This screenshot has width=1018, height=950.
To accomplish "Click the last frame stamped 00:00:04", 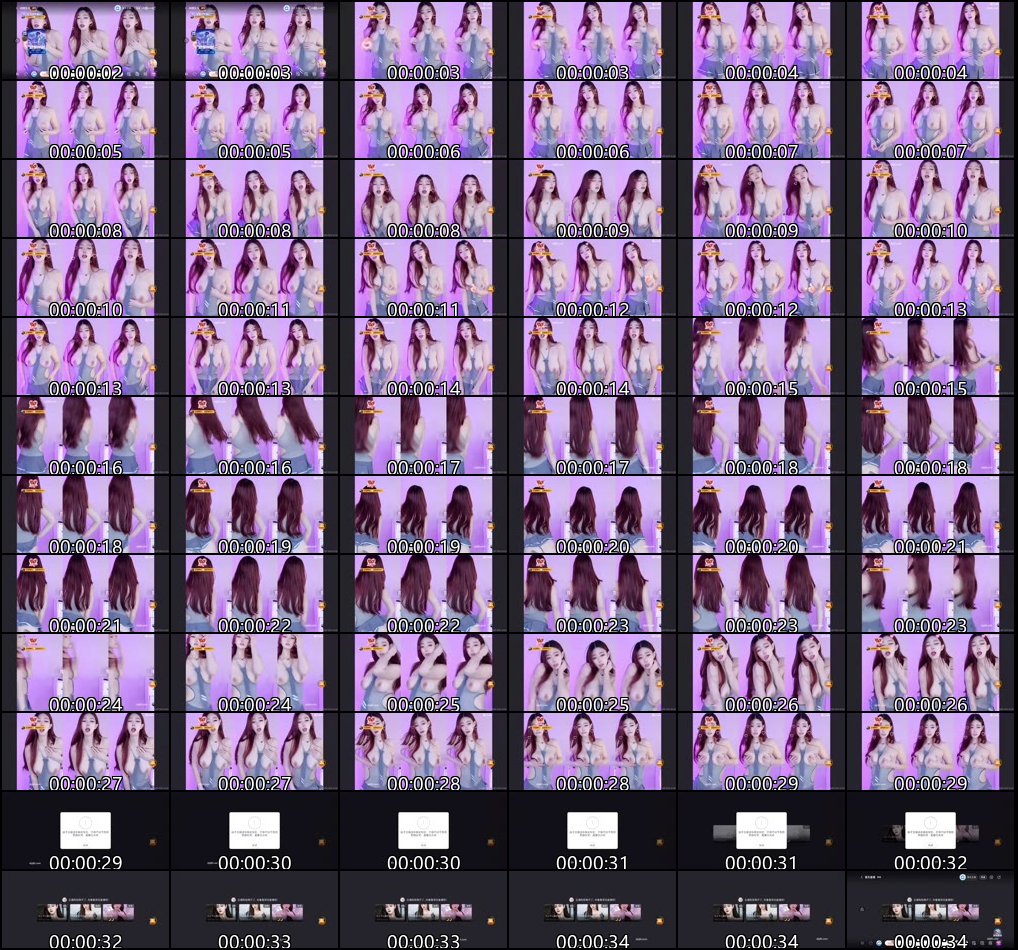I will click(931, 40).
